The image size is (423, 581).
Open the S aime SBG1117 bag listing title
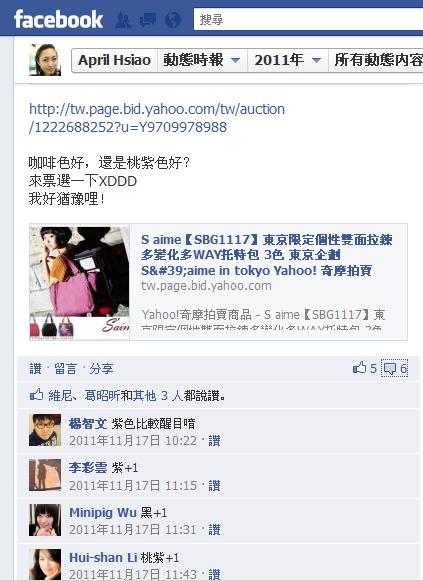(x=267, y=255)
